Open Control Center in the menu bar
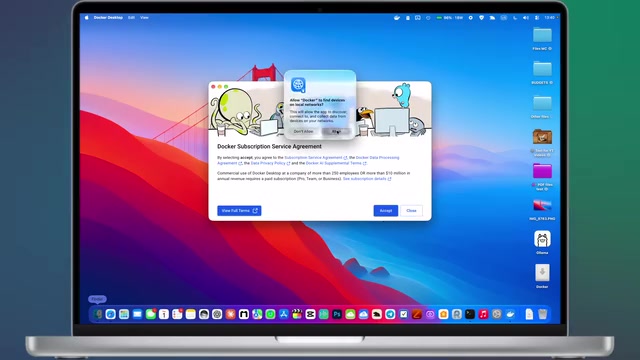This screenshot has height=360, width=640. tap(537, 18)
